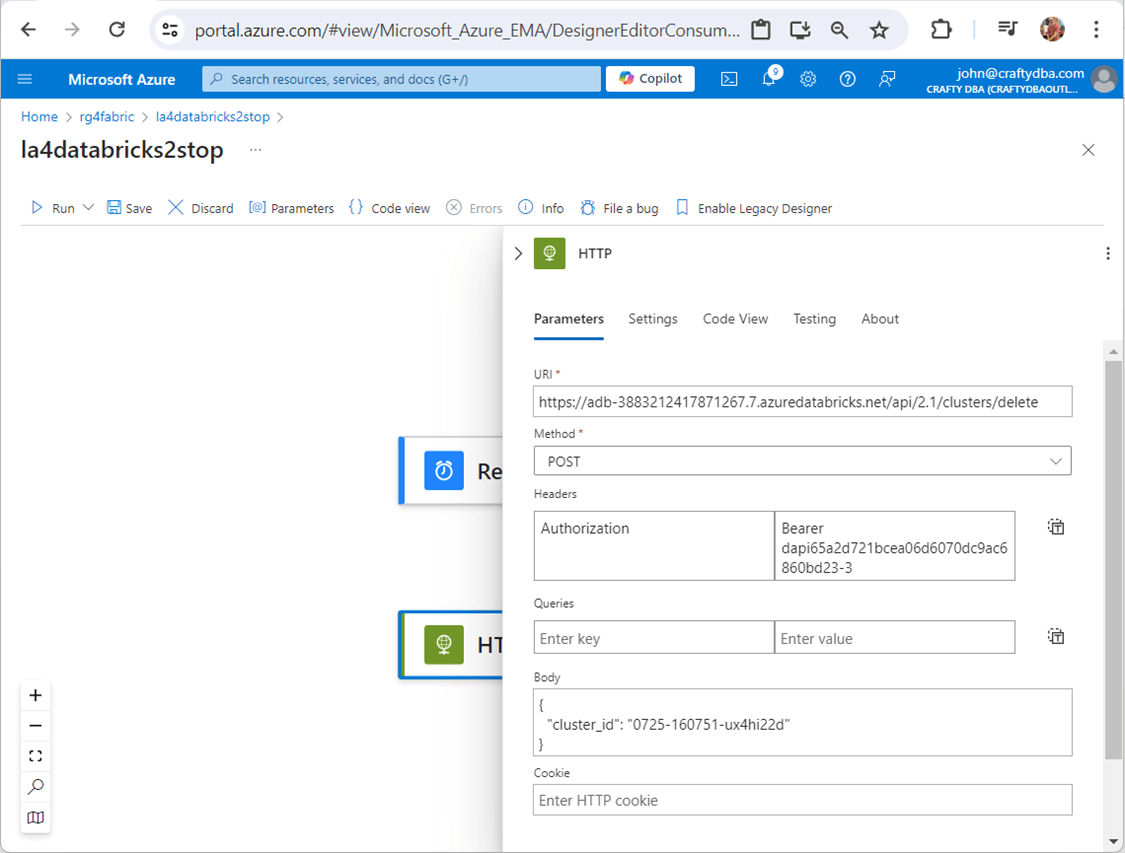The image size is (1125, 853).
Task: Click the install app icon in address bar
Action: pyautogui.click(x=800, y=30)
